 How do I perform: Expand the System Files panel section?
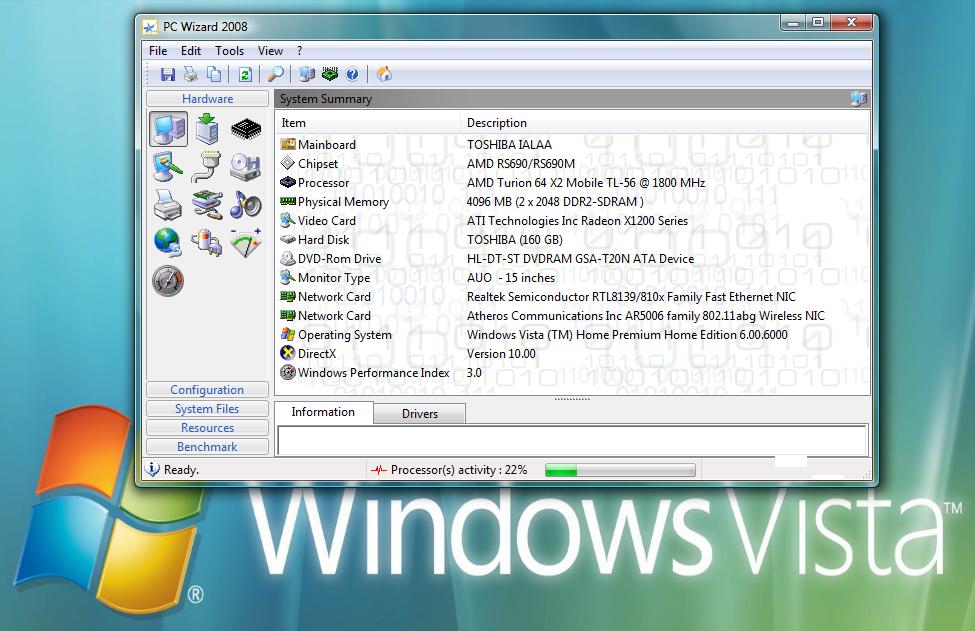tap(207, 409)
